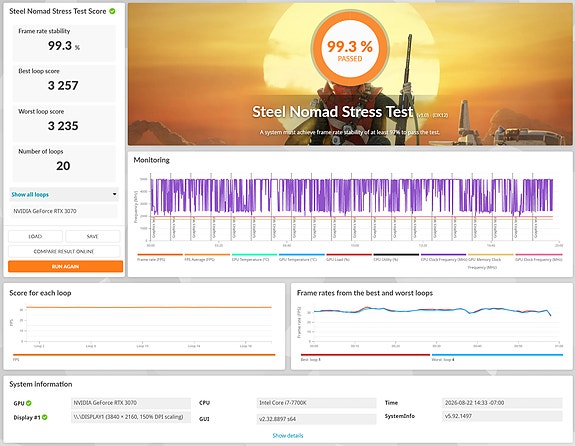Click the Intel Core i7-7700K CPU field
Viewport: 575px width, 446px height.
point(316,403)
